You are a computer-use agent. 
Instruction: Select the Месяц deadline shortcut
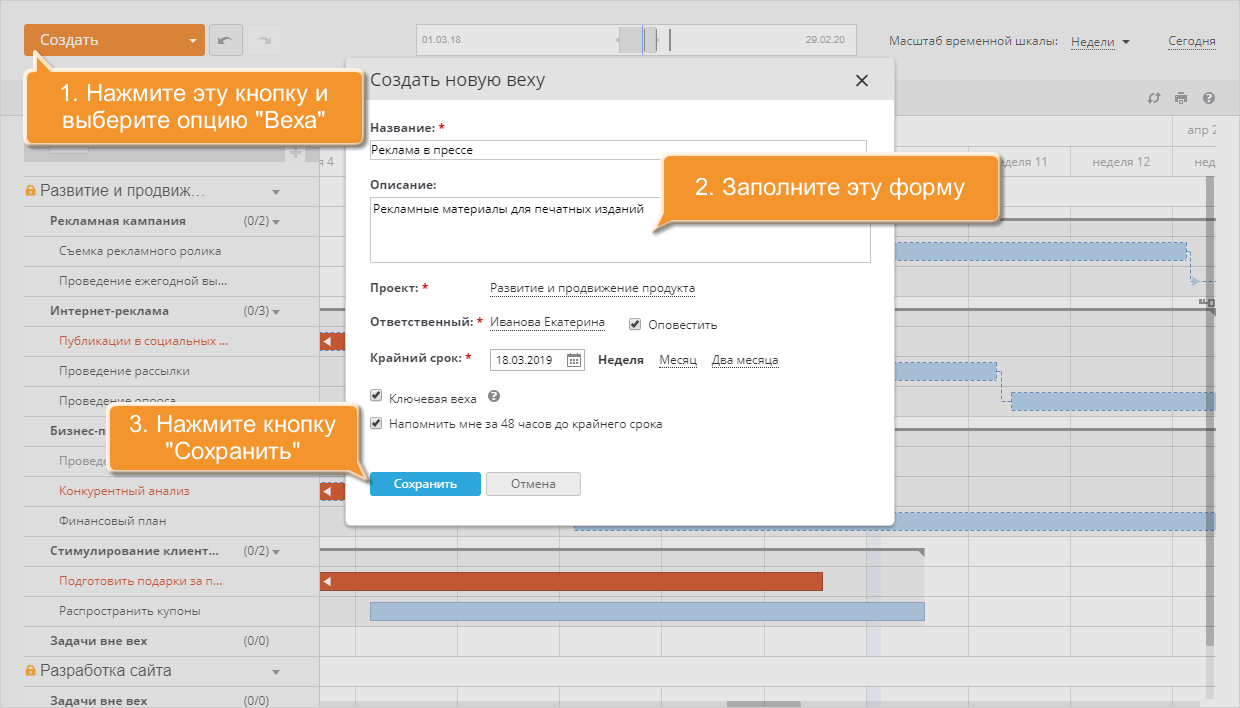[678, 360]
